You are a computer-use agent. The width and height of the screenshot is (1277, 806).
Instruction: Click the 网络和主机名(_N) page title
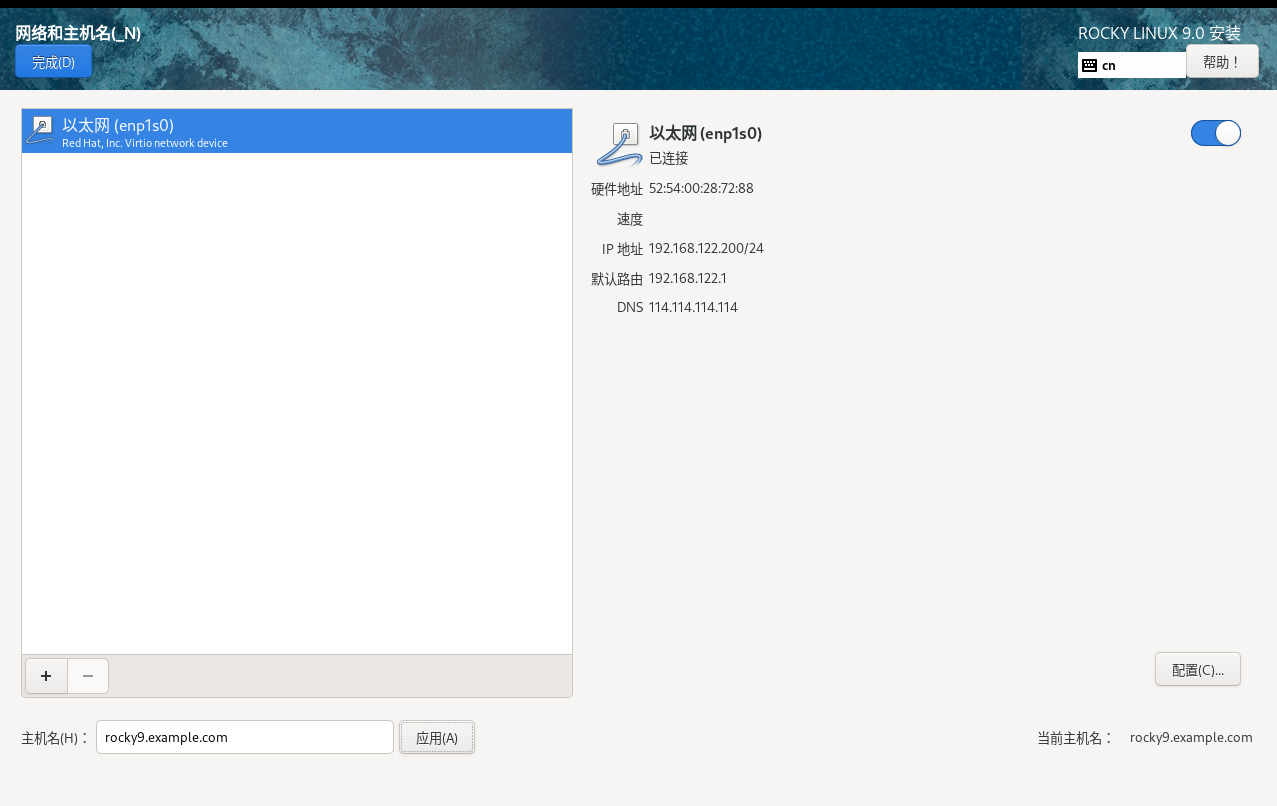(x=78, y=33)
